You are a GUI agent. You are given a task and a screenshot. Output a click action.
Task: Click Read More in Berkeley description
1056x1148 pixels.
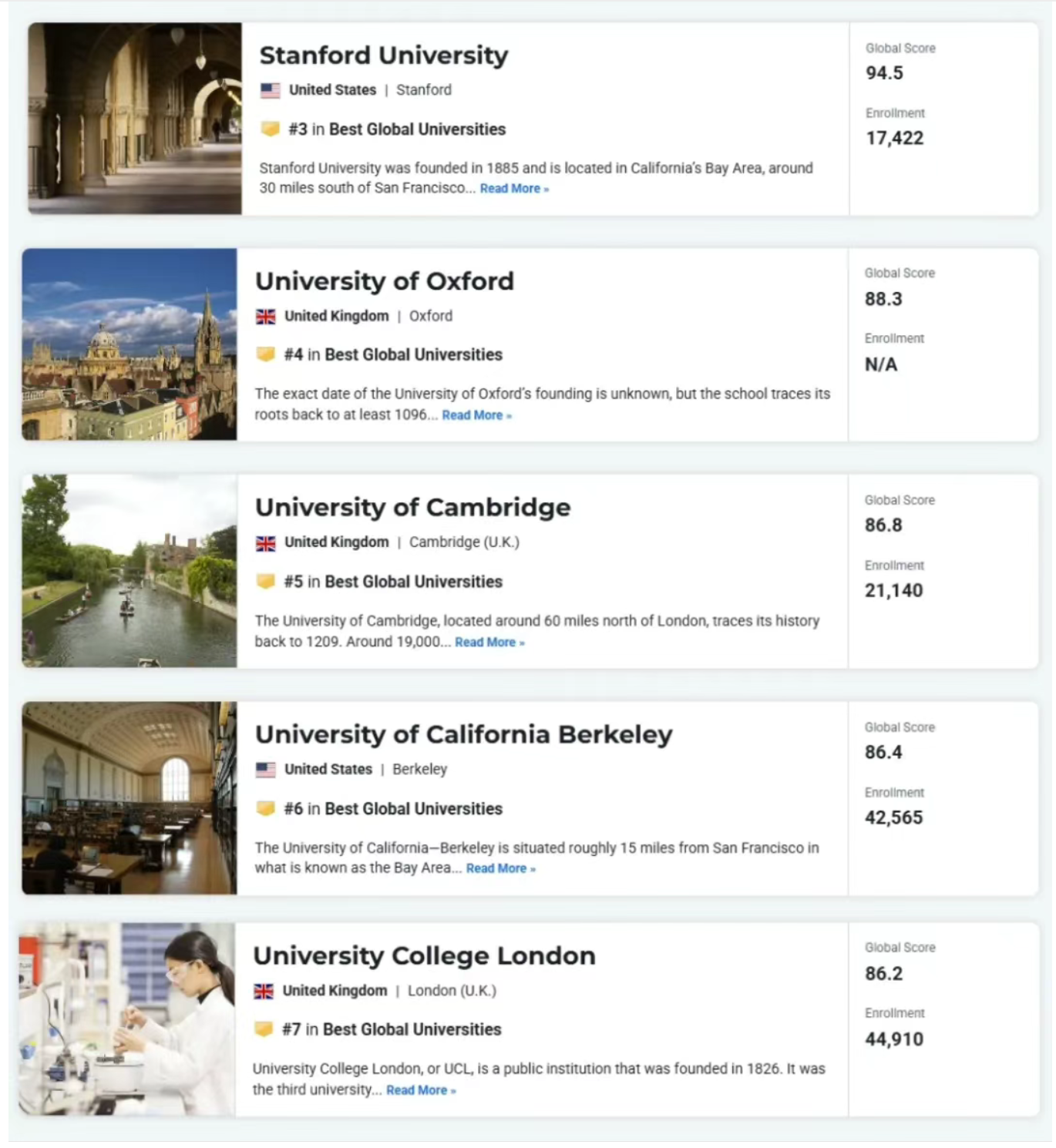tap(500, 868)
